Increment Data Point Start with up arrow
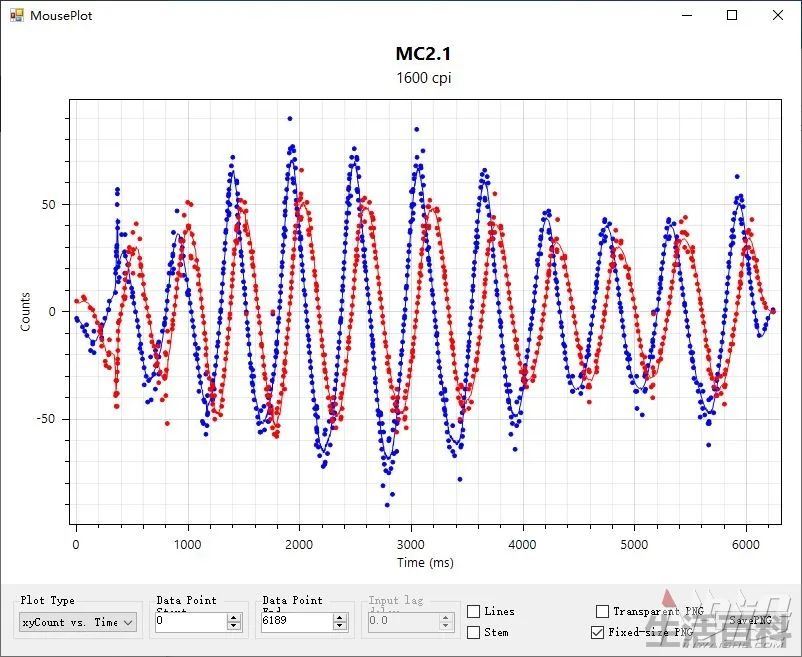Image resolution: width=802 pixels, height=657 pixels. [234, 618]
